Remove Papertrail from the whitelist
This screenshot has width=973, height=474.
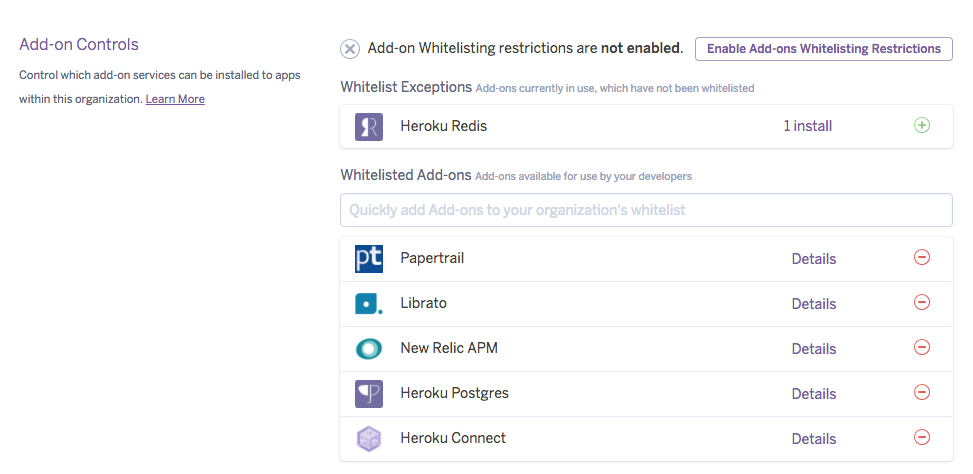(922, 257)
